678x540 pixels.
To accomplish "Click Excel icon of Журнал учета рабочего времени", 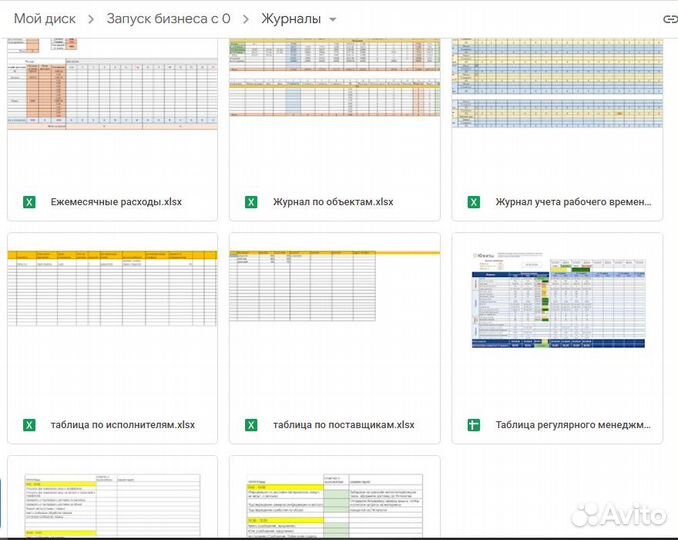I will coord(474,202).
